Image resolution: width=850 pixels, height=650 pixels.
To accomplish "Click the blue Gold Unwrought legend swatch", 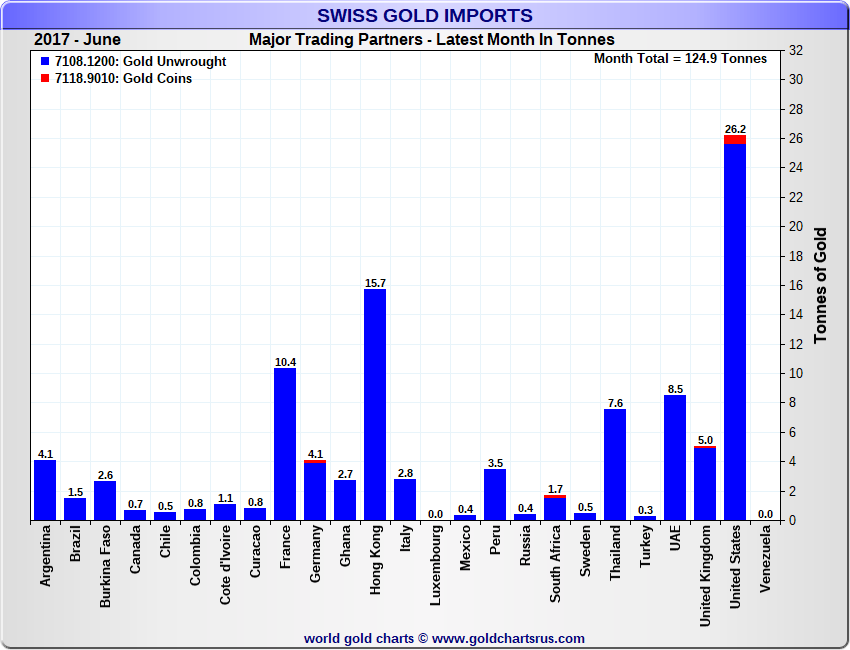I will tap(45, 62).
